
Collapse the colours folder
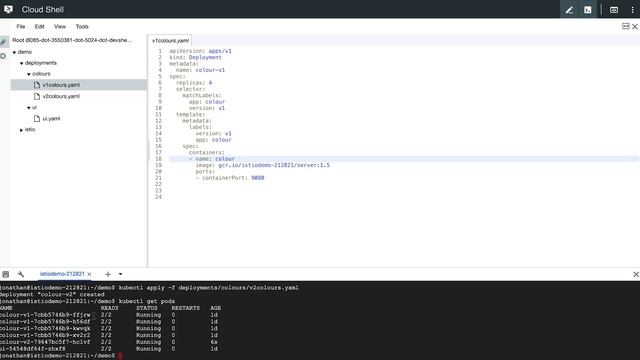click(x=29, y=74)
